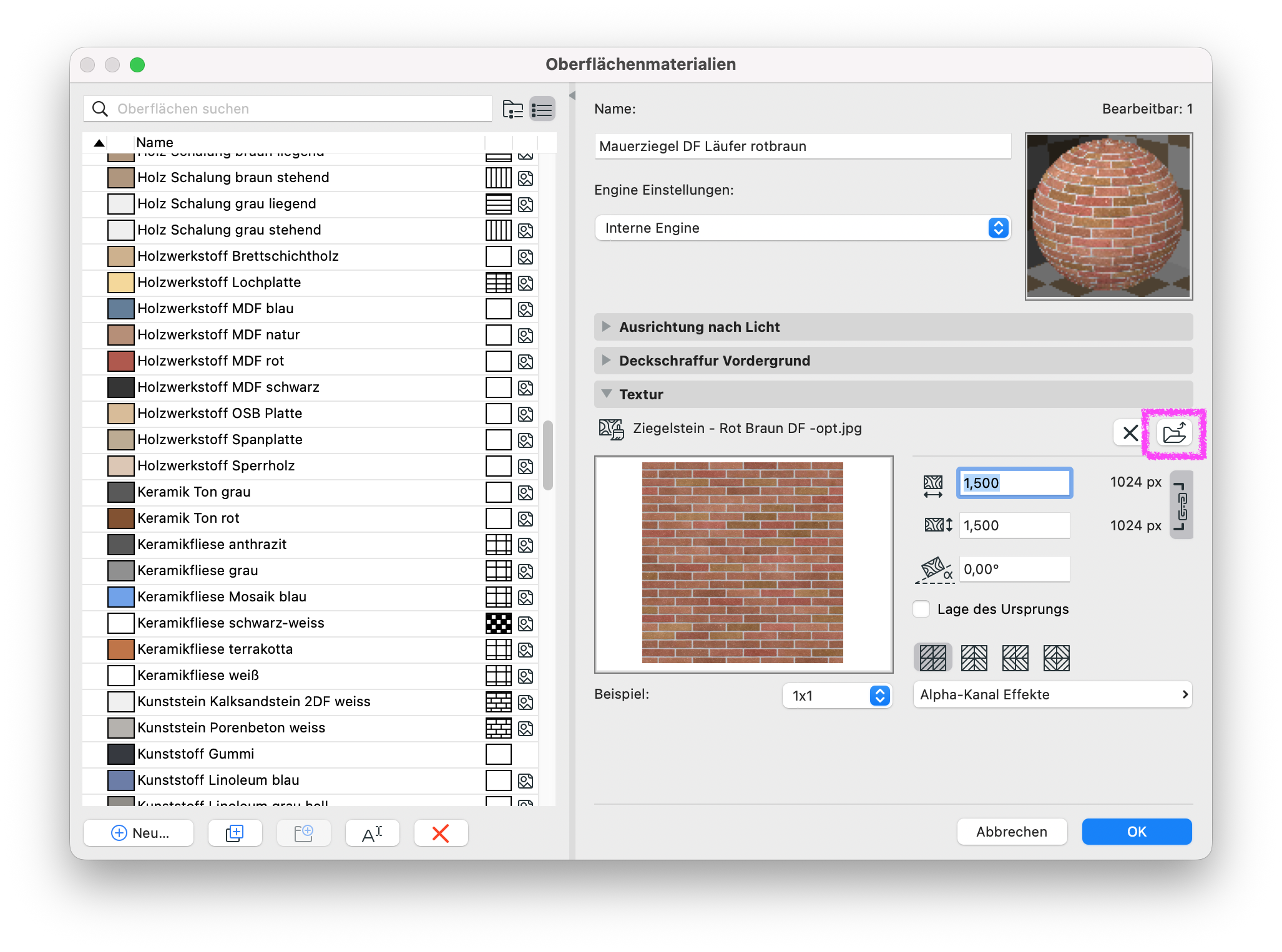Select Holzwerkstoff Brettschichtholz row

pos(310,256)
